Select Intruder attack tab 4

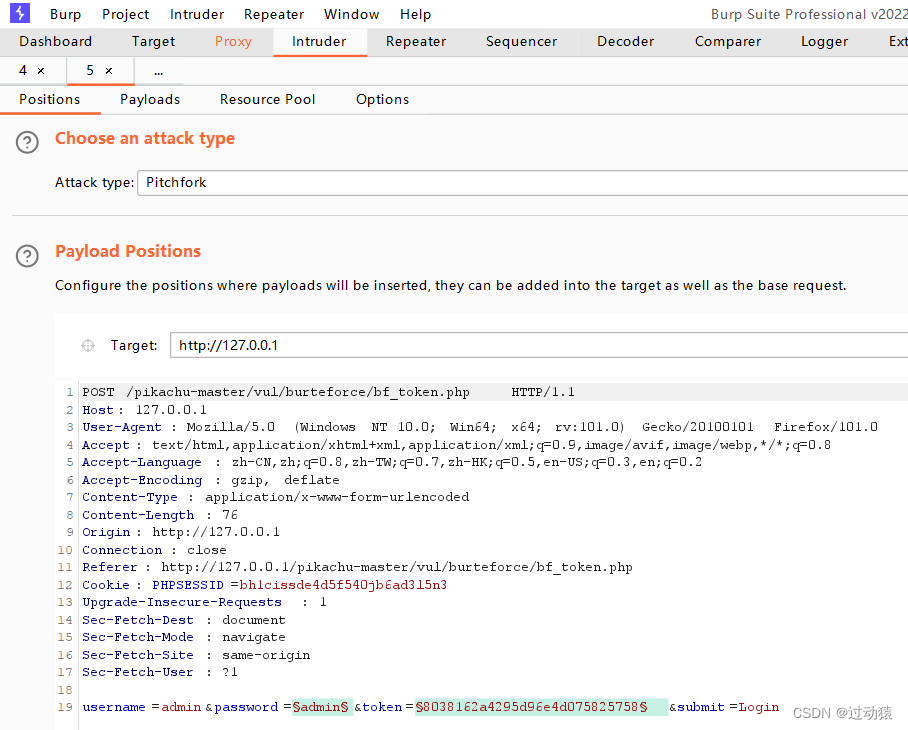point(23,71)
